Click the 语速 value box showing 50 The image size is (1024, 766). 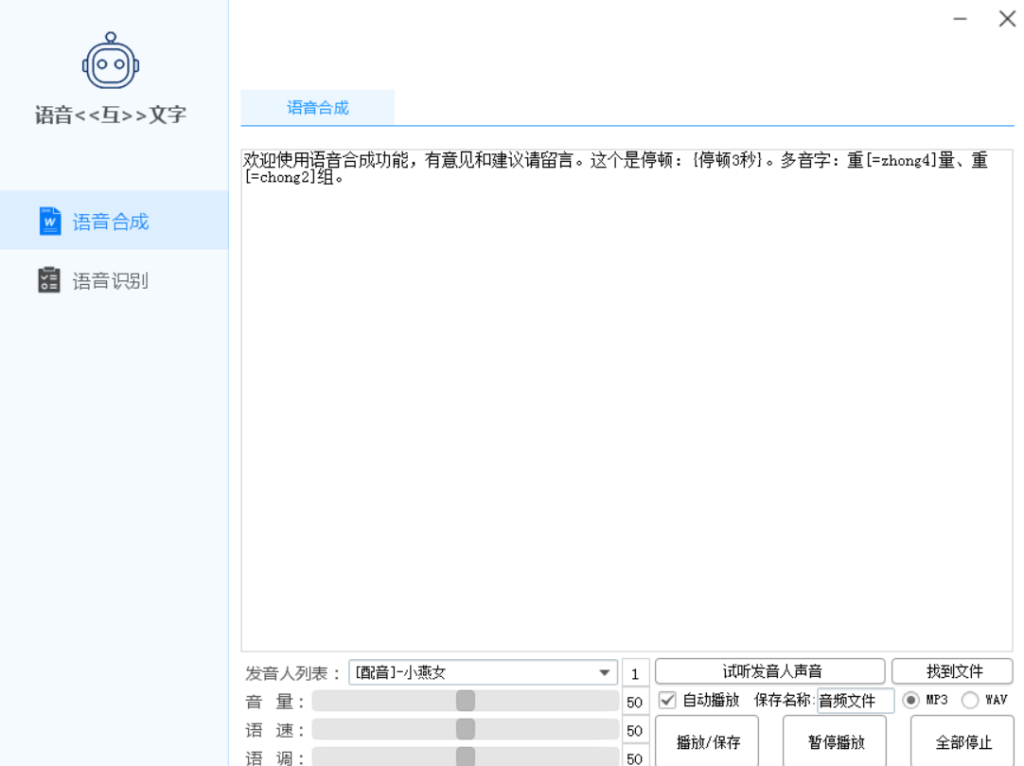click(635, 730)
